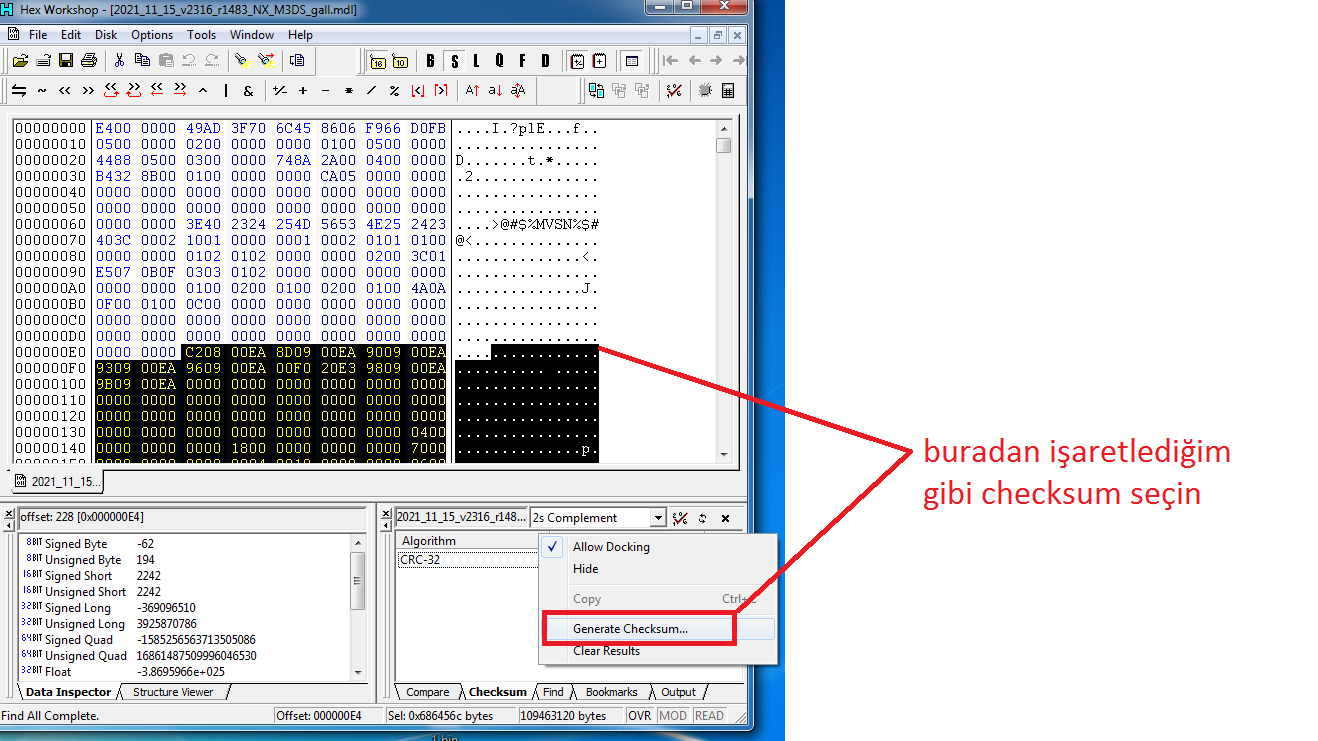Switch to the Compare tab
This screenshot has height=741, width=1318.
pyautogui.click(x=427, y=692)
